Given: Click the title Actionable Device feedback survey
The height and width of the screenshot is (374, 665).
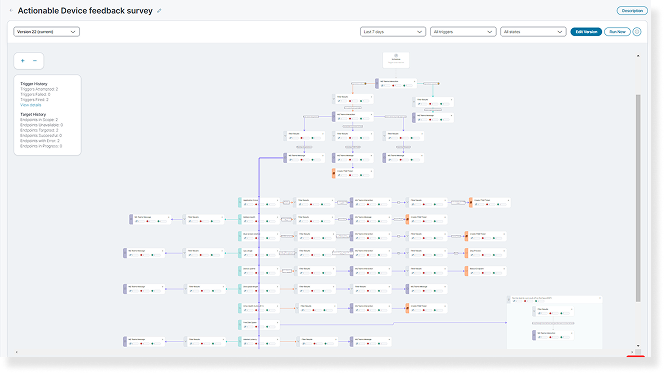Looking at the screenshot, I should tap(85, 11).
